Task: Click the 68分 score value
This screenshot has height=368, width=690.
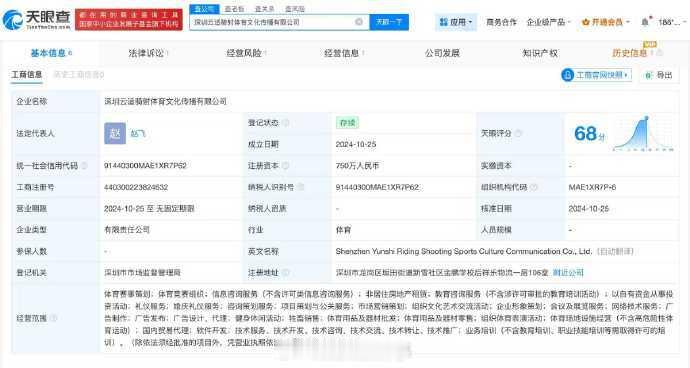Action: (x=589, y=133)
